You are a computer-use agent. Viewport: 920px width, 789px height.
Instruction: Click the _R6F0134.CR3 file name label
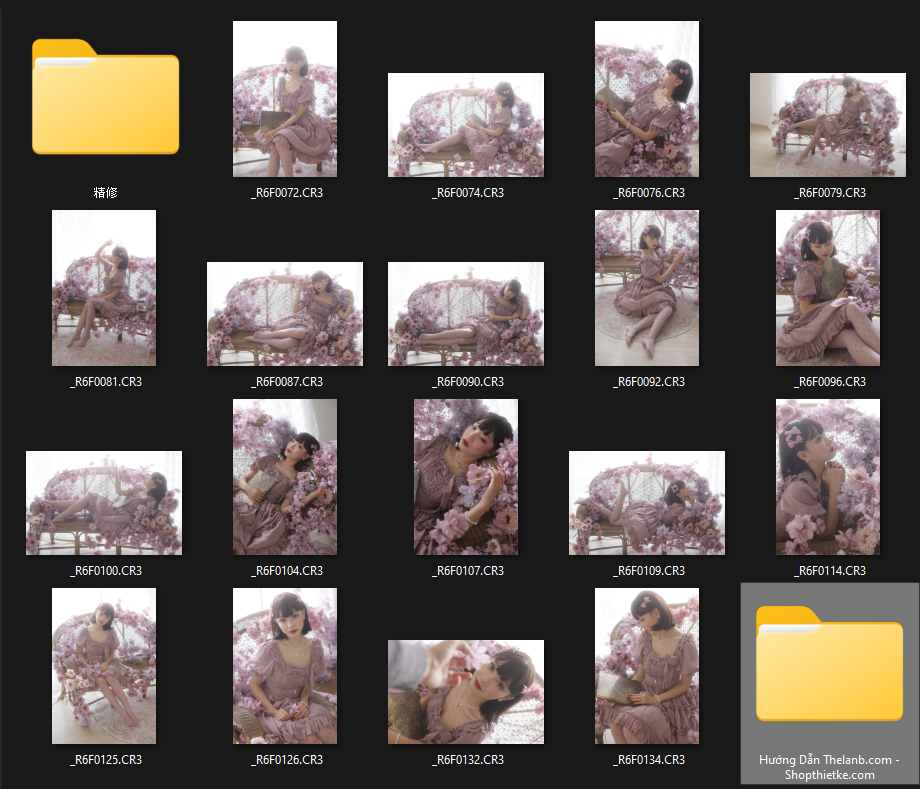point(647,760)
